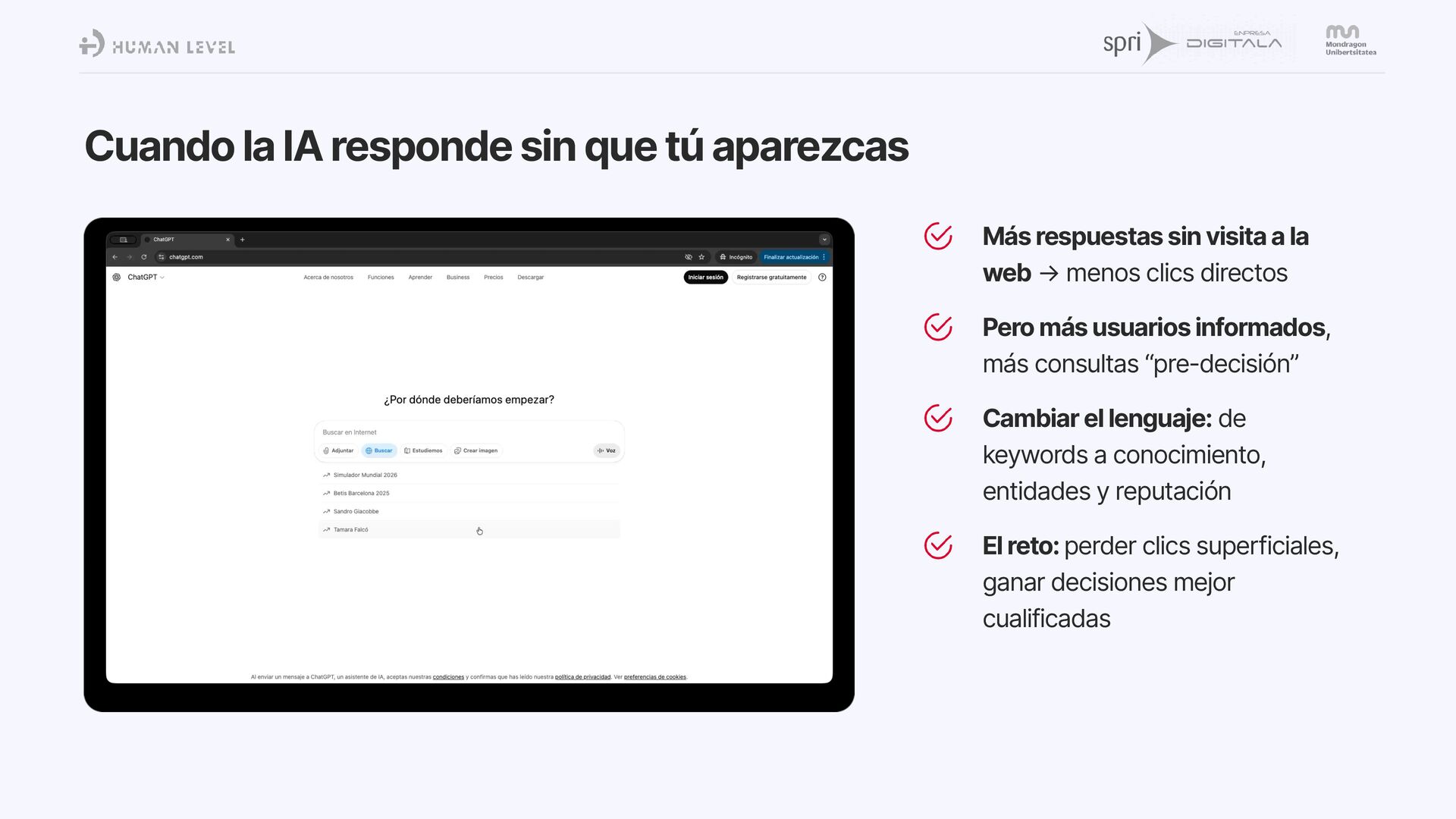Image resolution: width=1456 pixels, height=819 pixels.
Task: Select the Precios navigation item
Action: (494, 278)
